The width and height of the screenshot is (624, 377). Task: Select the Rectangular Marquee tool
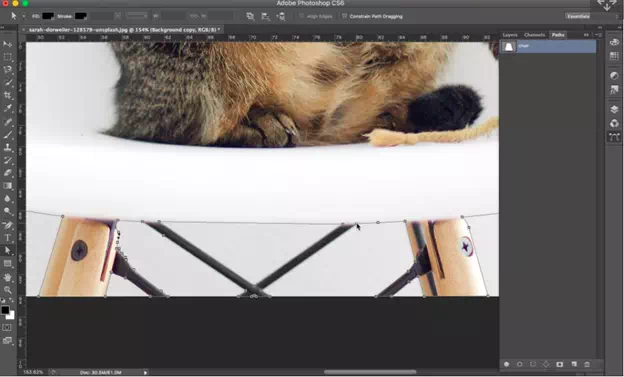8,57
